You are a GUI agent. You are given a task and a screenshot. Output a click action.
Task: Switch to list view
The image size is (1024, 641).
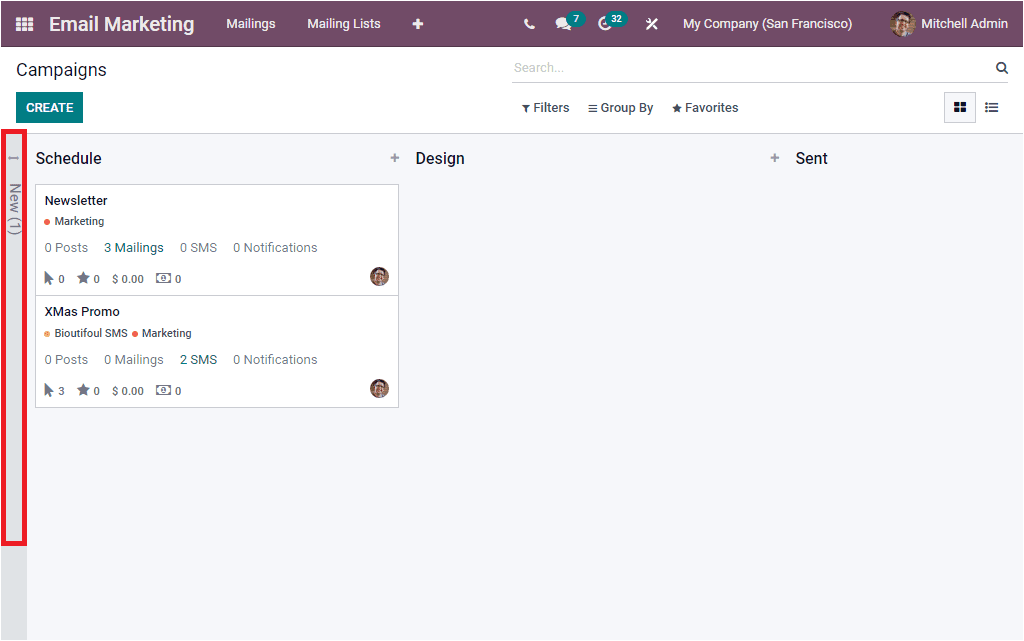991,107
